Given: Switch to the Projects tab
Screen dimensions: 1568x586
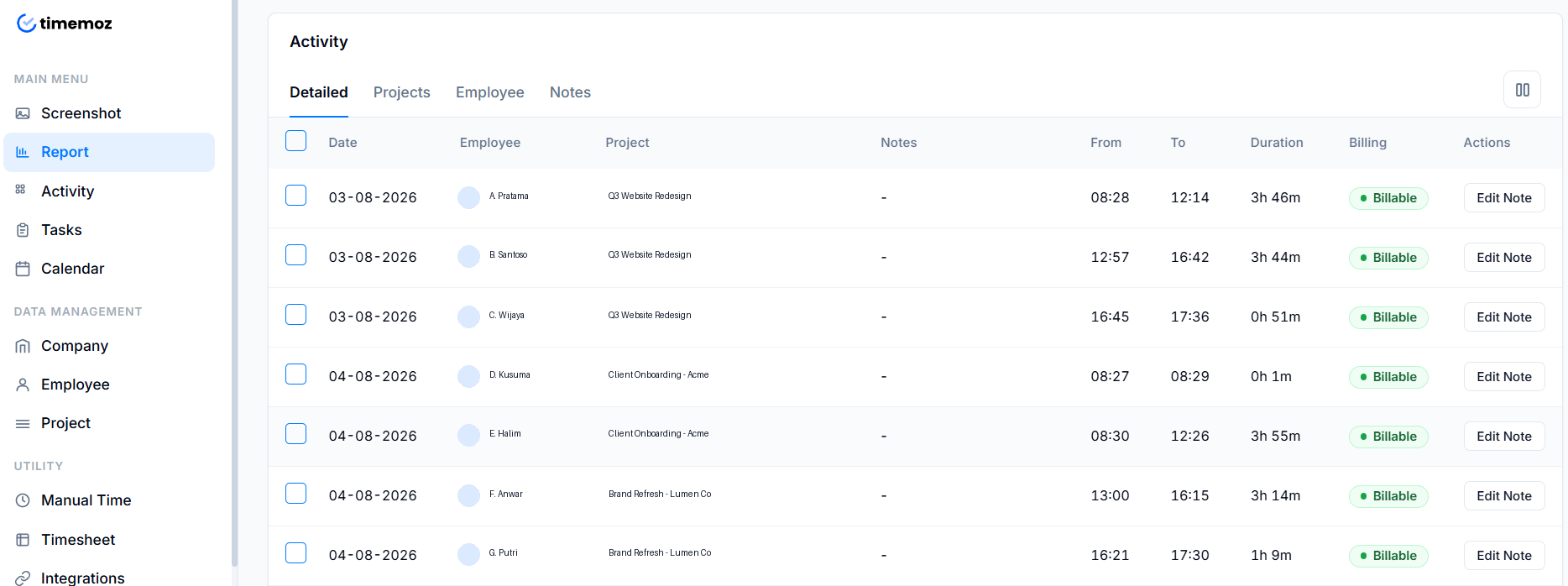Looking at the screenshot, I should (x=402, y=92).
